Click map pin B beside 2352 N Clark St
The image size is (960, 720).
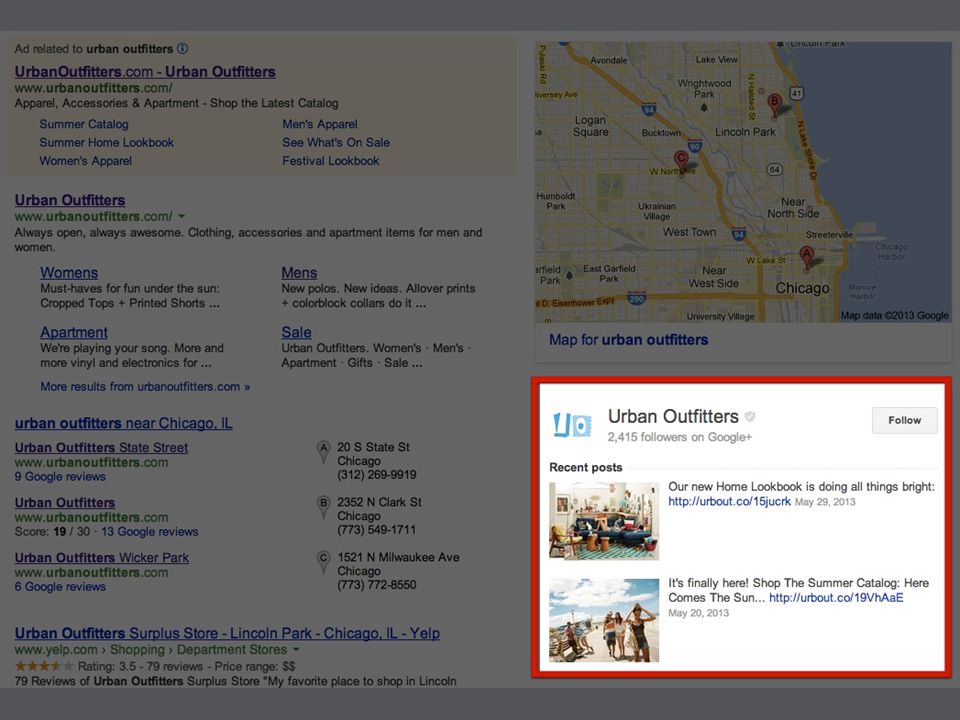coord(323,507)
